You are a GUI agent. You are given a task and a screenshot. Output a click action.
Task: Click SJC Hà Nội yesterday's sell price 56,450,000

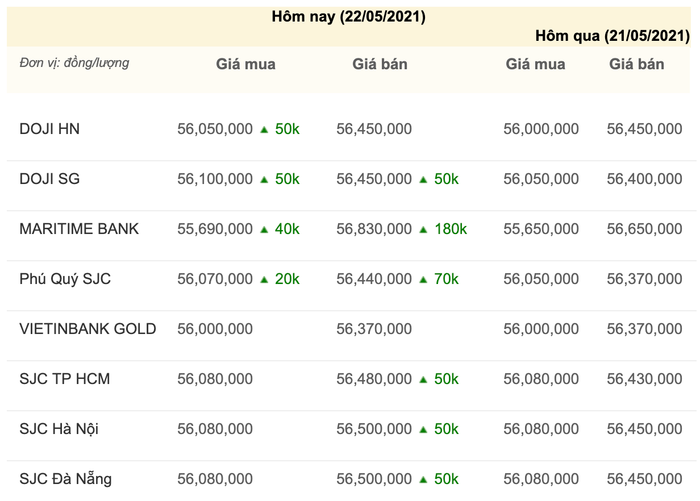coord(644,429)
